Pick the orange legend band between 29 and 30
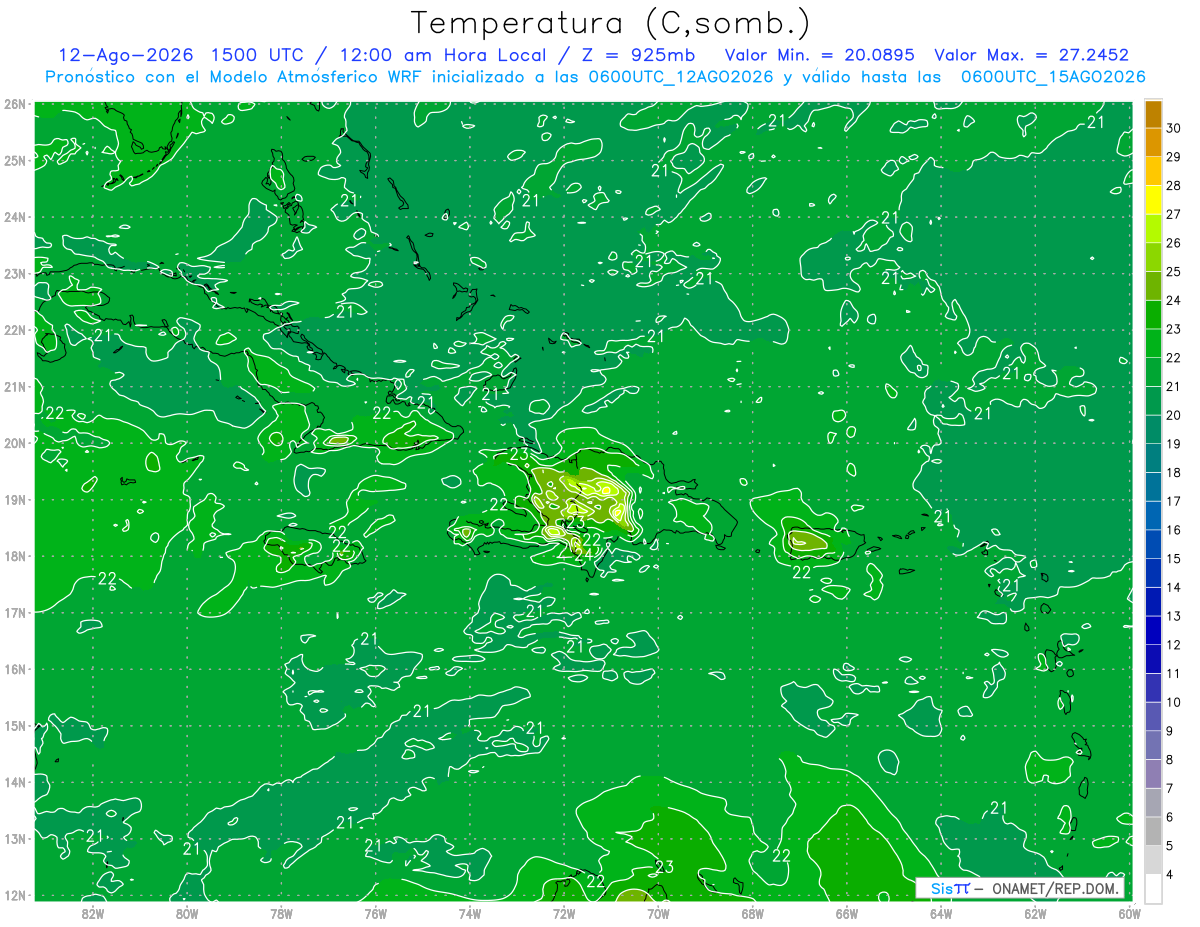The height and width of the screenshot is (927, 1200). (1153, 142)
